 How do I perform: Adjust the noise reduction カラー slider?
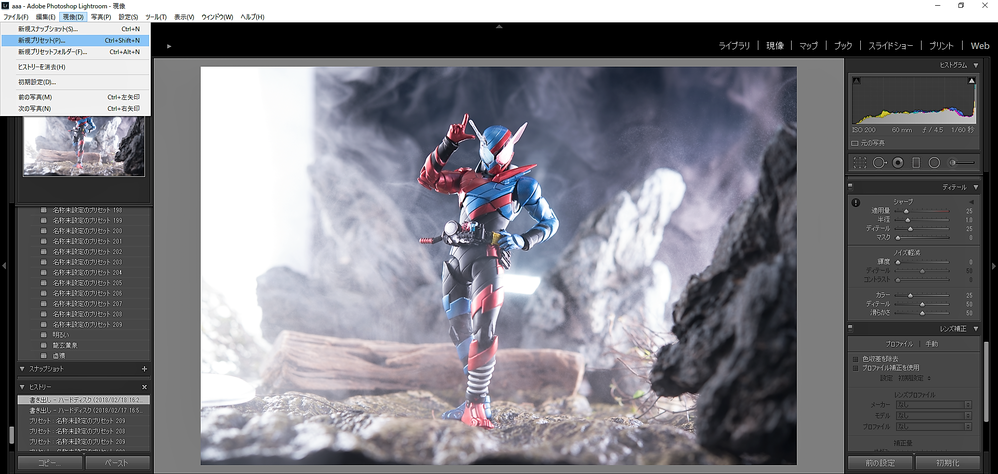[922, 295]
